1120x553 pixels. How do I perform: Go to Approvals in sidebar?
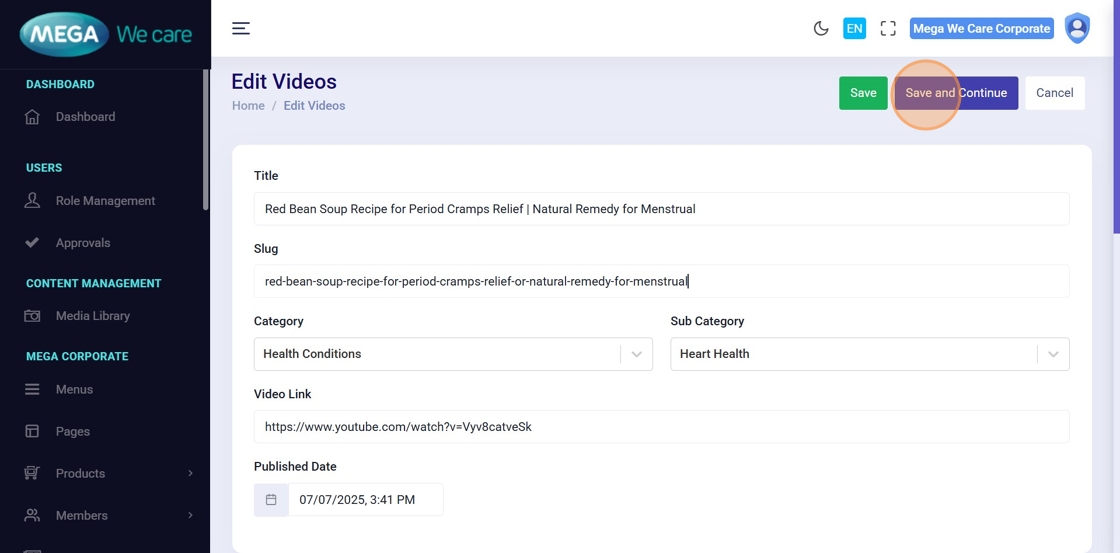[x=83, y=243]
